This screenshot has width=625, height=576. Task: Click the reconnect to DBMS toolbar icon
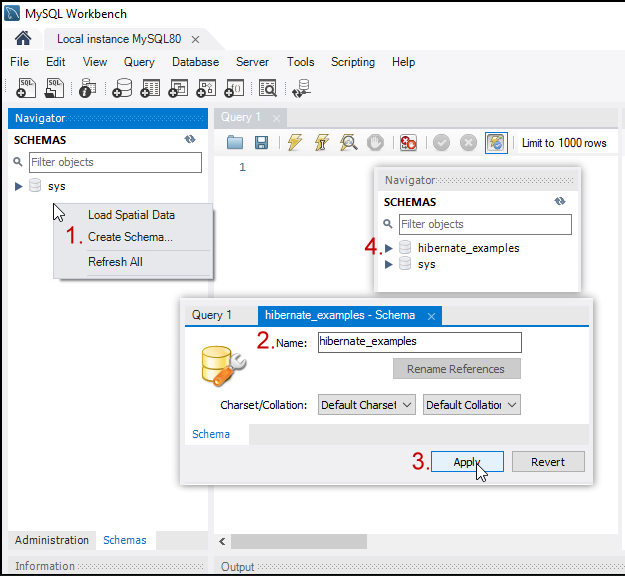pos(302,88)
